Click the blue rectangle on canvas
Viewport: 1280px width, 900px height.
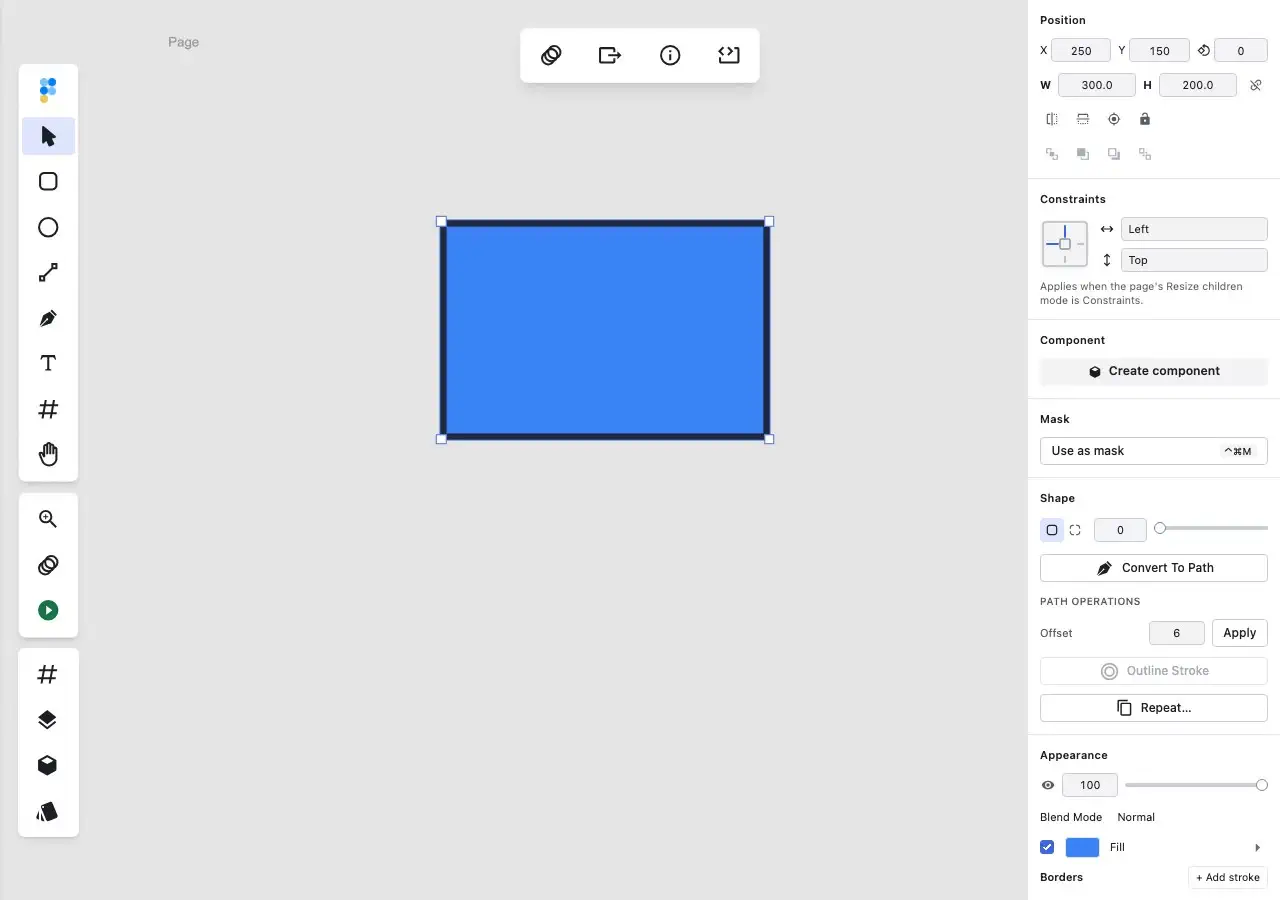point(605,330)
